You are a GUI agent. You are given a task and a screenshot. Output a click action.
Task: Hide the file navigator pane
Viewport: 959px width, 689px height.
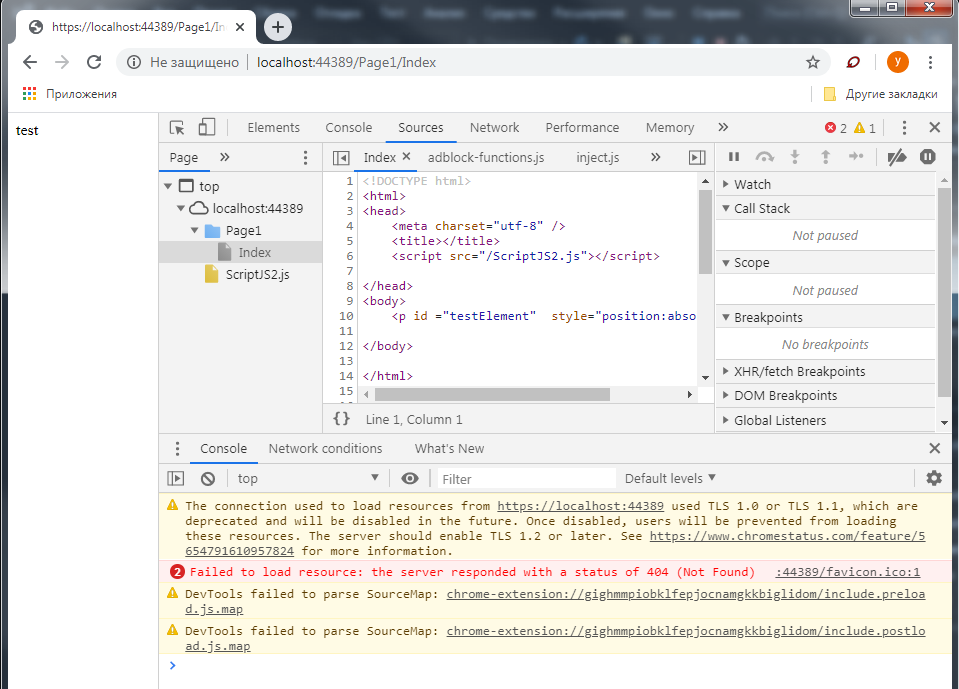pyautogui.click(x=341, y=158)
